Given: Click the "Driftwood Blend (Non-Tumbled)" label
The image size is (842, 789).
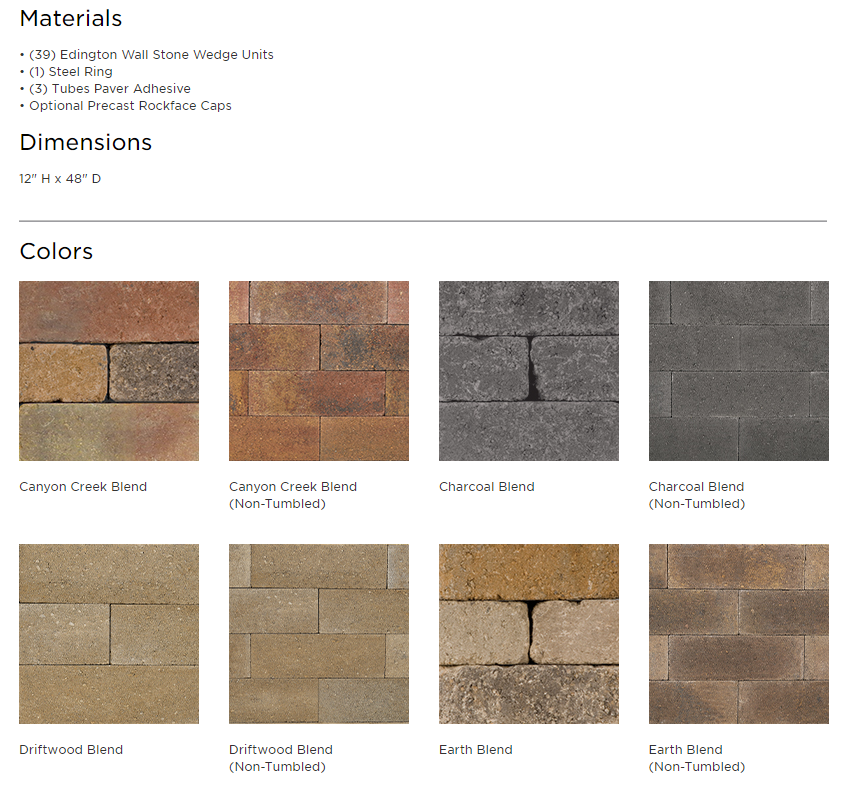Looking at the screenshot, I should [x=281, y=758].
